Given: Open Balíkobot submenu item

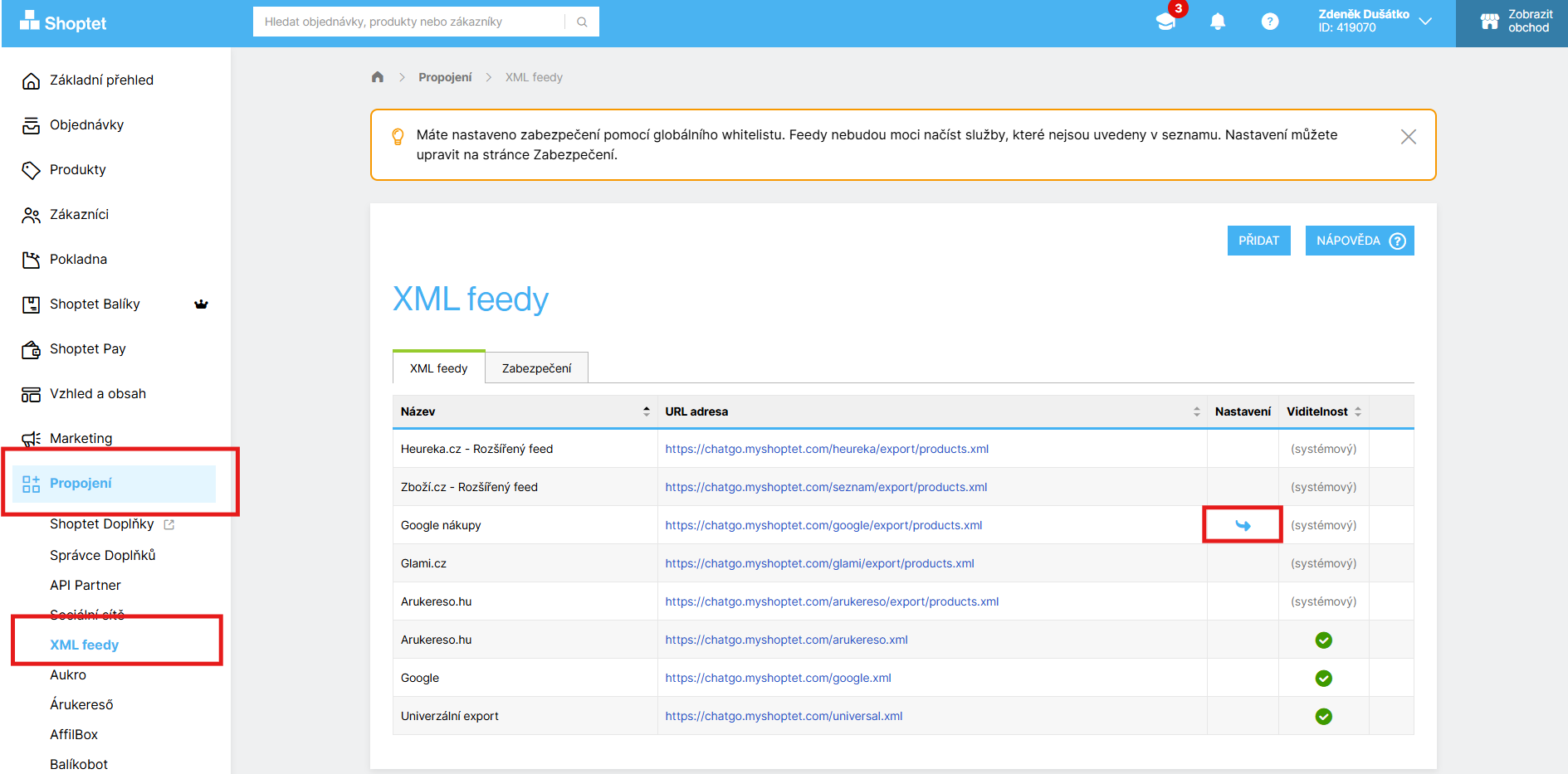Looking at the screenshot, I should click(x=78, y=764).
